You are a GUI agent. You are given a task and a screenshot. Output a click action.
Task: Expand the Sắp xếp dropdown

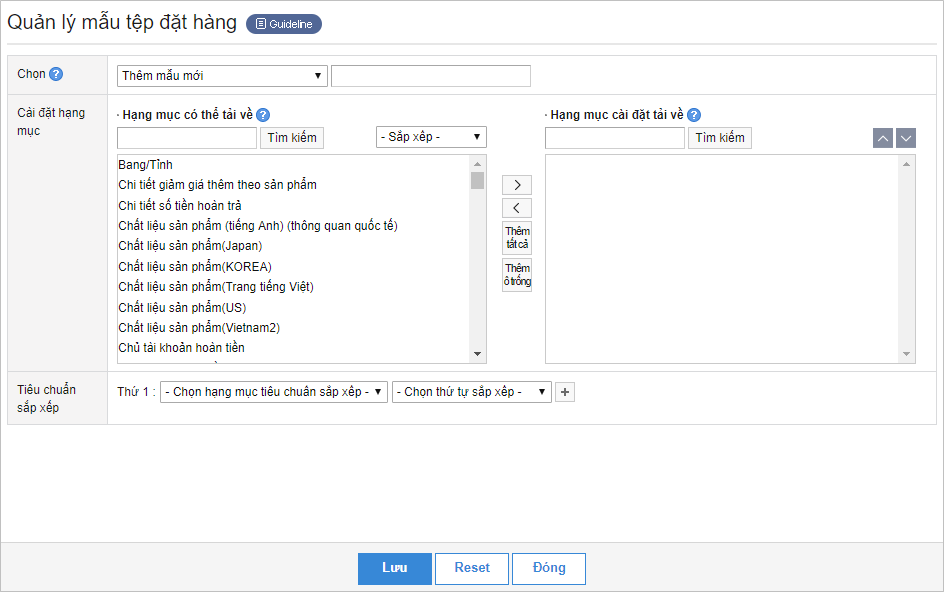(x=431, y=137)
